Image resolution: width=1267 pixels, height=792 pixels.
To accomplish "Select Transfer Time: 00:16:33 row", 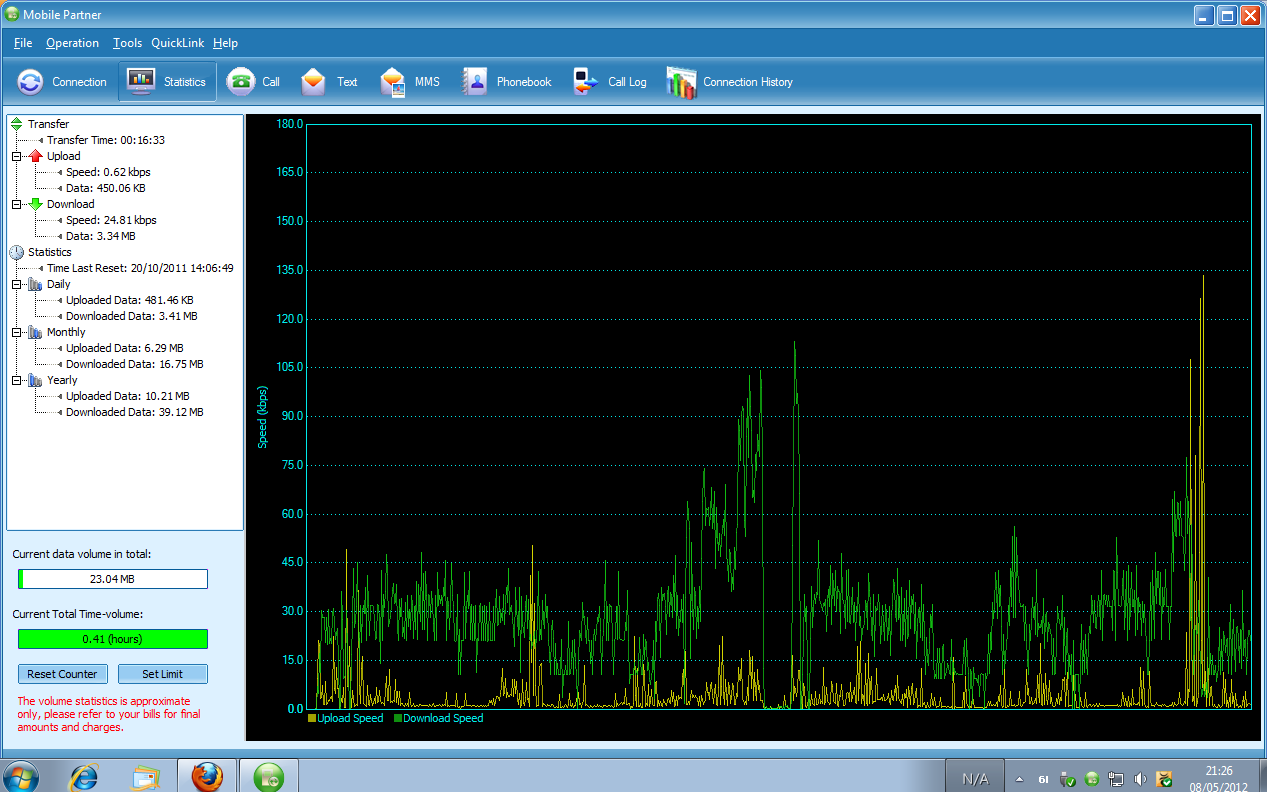I will (x=106, y=140).
